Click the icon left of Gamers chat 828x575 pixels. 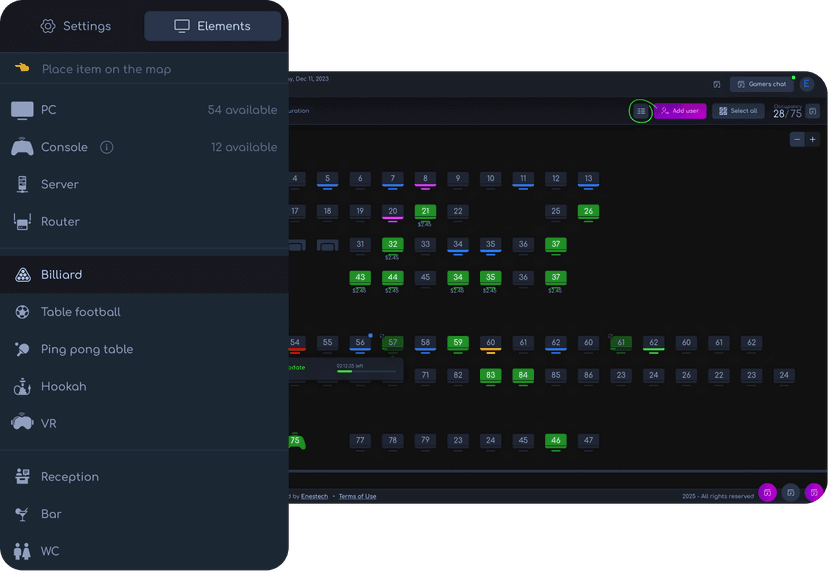pyautogui.click(x=717, y=84)
